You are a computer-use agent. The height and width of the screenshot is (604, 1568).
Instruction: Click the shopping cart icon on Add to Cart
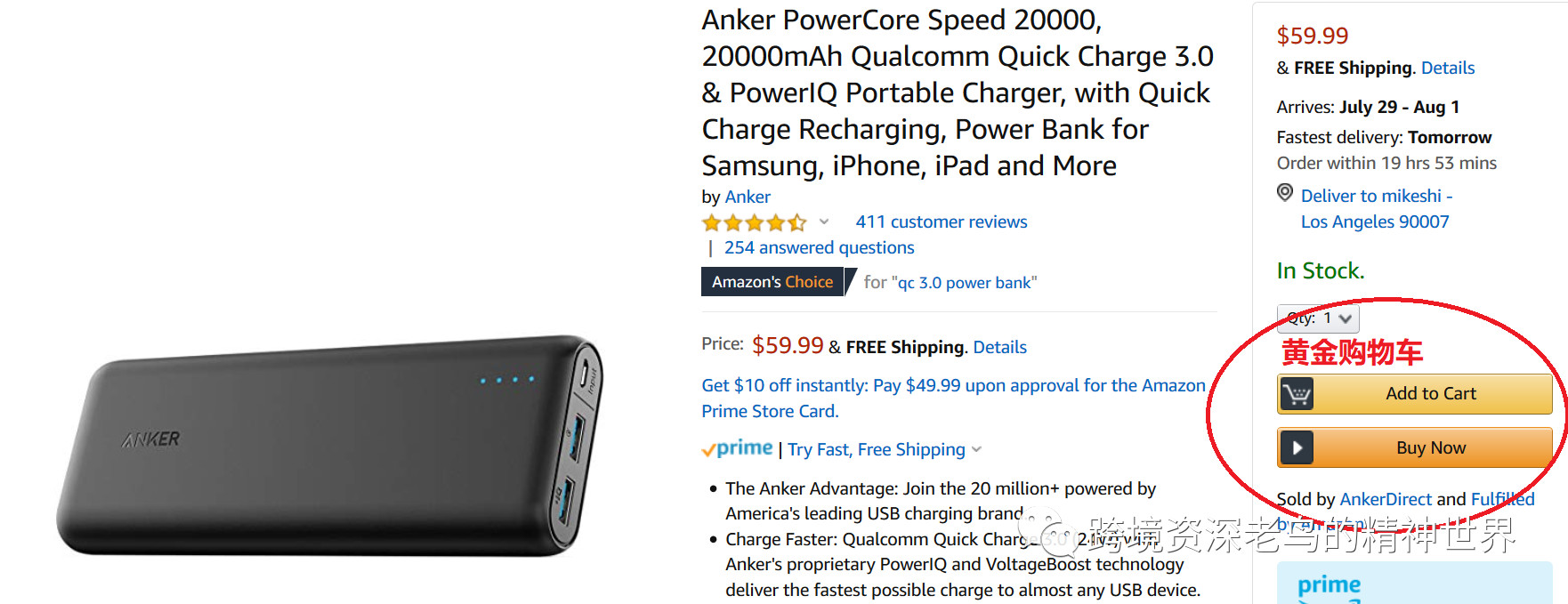1296,394
